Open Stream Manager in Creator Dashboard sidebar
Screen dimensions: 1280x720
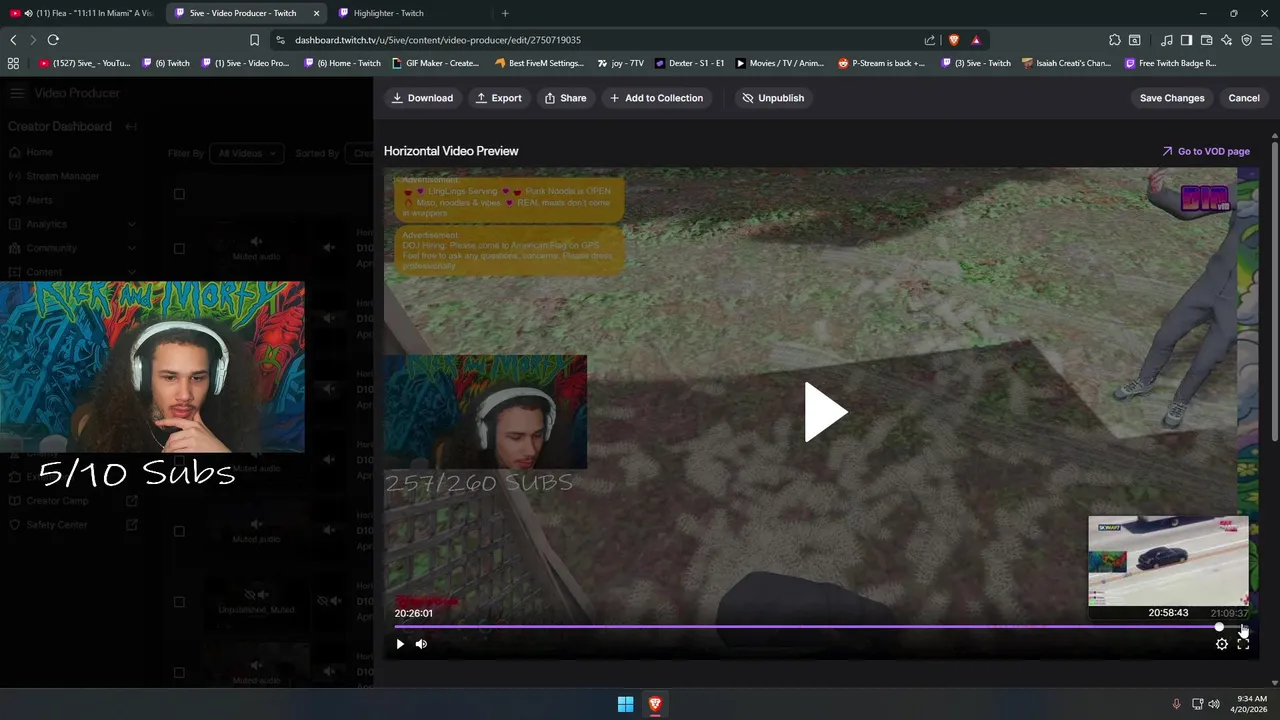click(x=63, y=176)
